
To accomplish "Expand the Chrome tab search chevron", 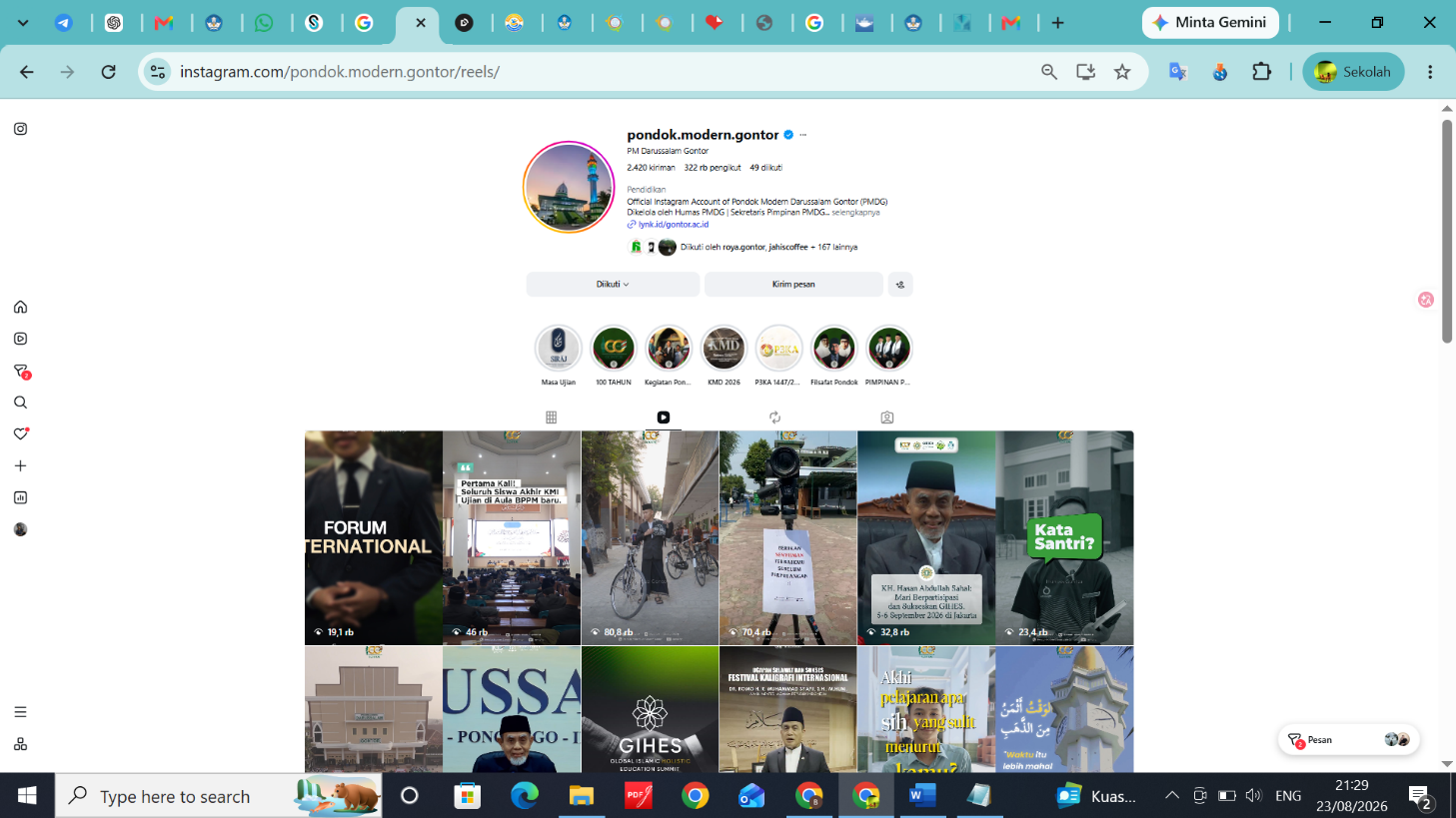I will pos(23,22).
